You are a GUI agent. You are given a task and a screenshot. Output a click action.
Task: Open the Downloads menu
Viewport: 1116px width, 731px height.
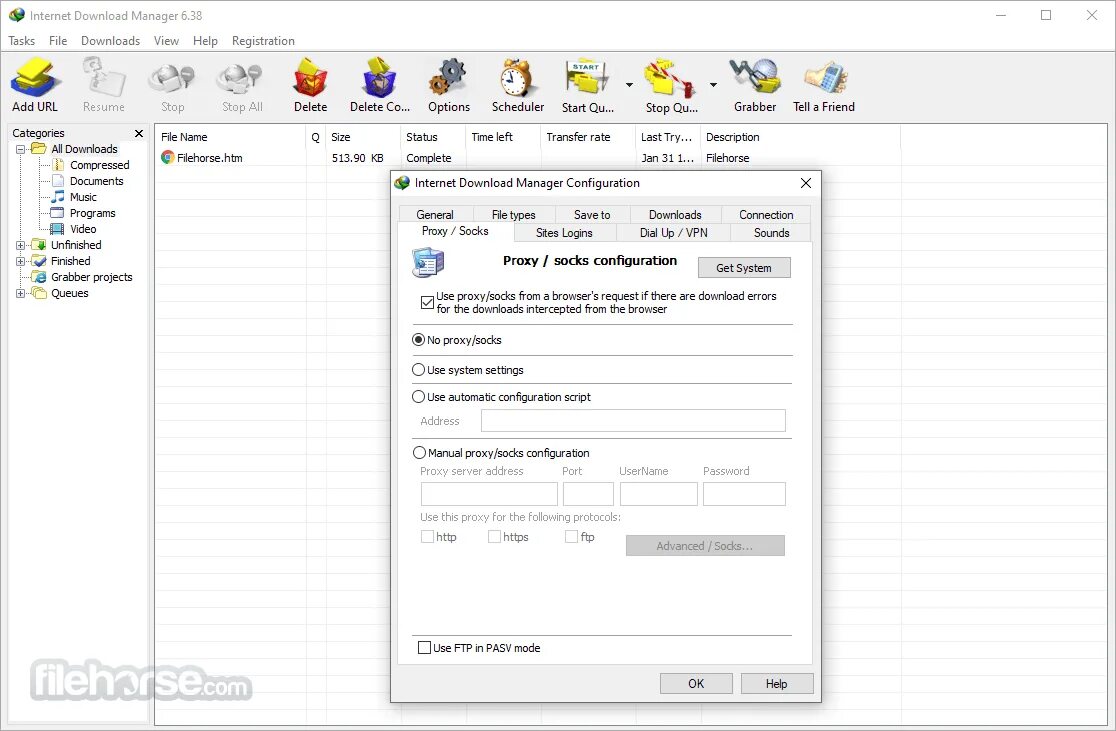pos(110,41)
